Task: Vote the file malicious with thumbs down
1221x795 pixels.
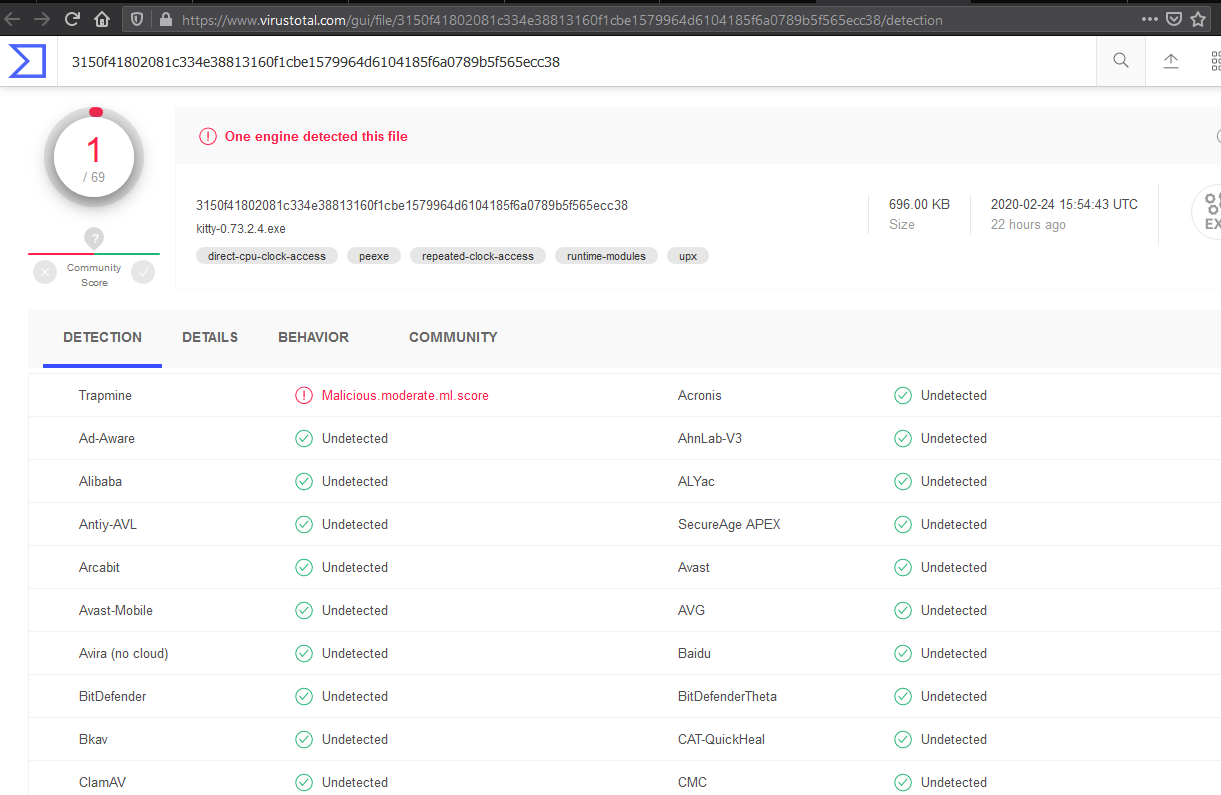Action: 44,271
